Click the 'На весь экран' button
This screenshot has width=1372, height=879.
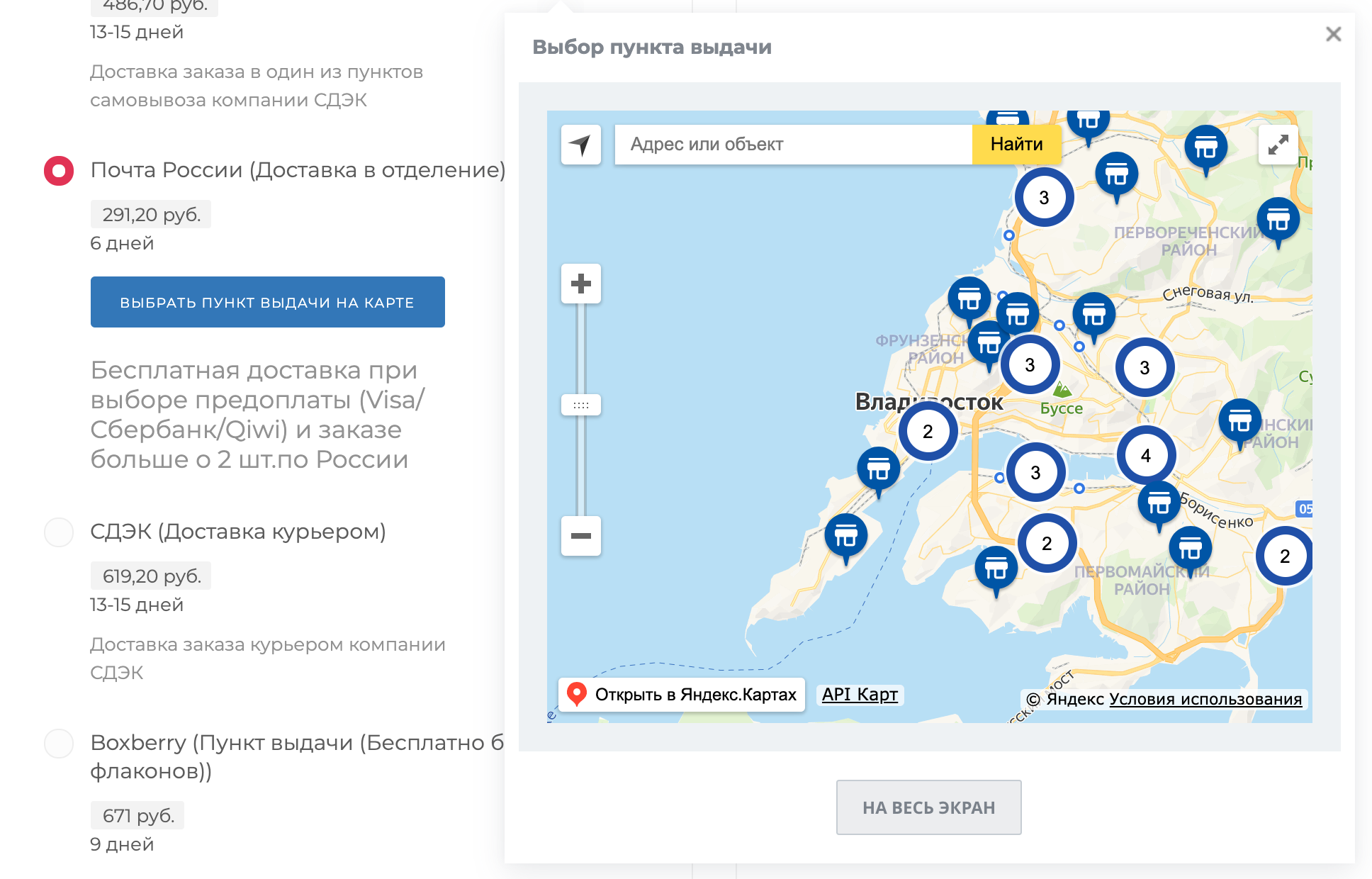point(929,807)
